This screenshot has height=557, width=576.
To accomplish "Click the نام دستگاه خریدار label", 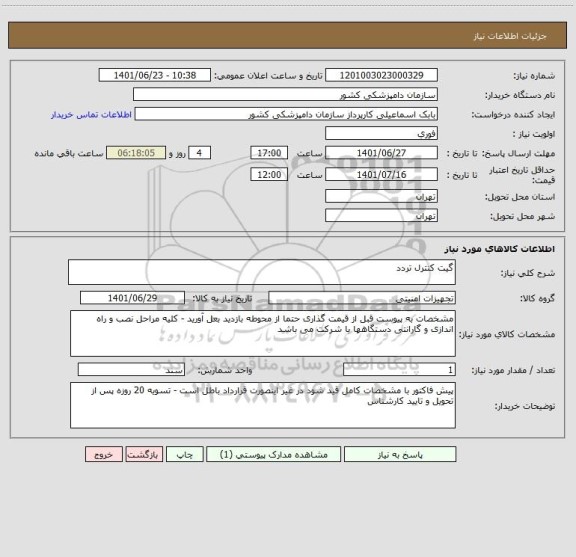I will 520,95.
